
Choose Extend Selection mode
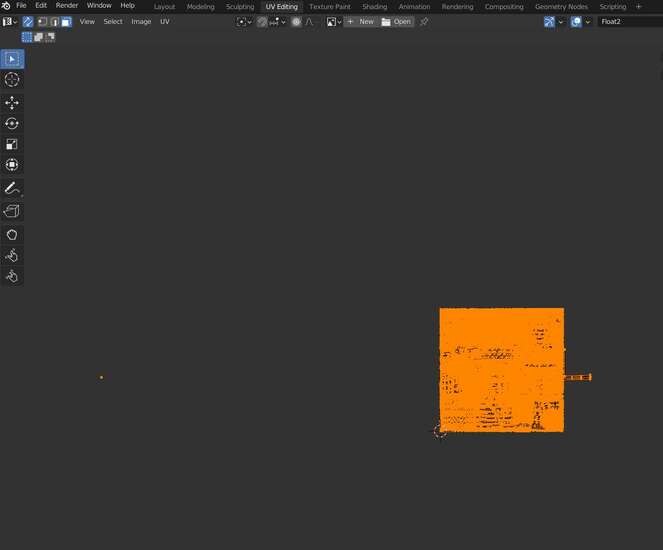coord(38,37)
